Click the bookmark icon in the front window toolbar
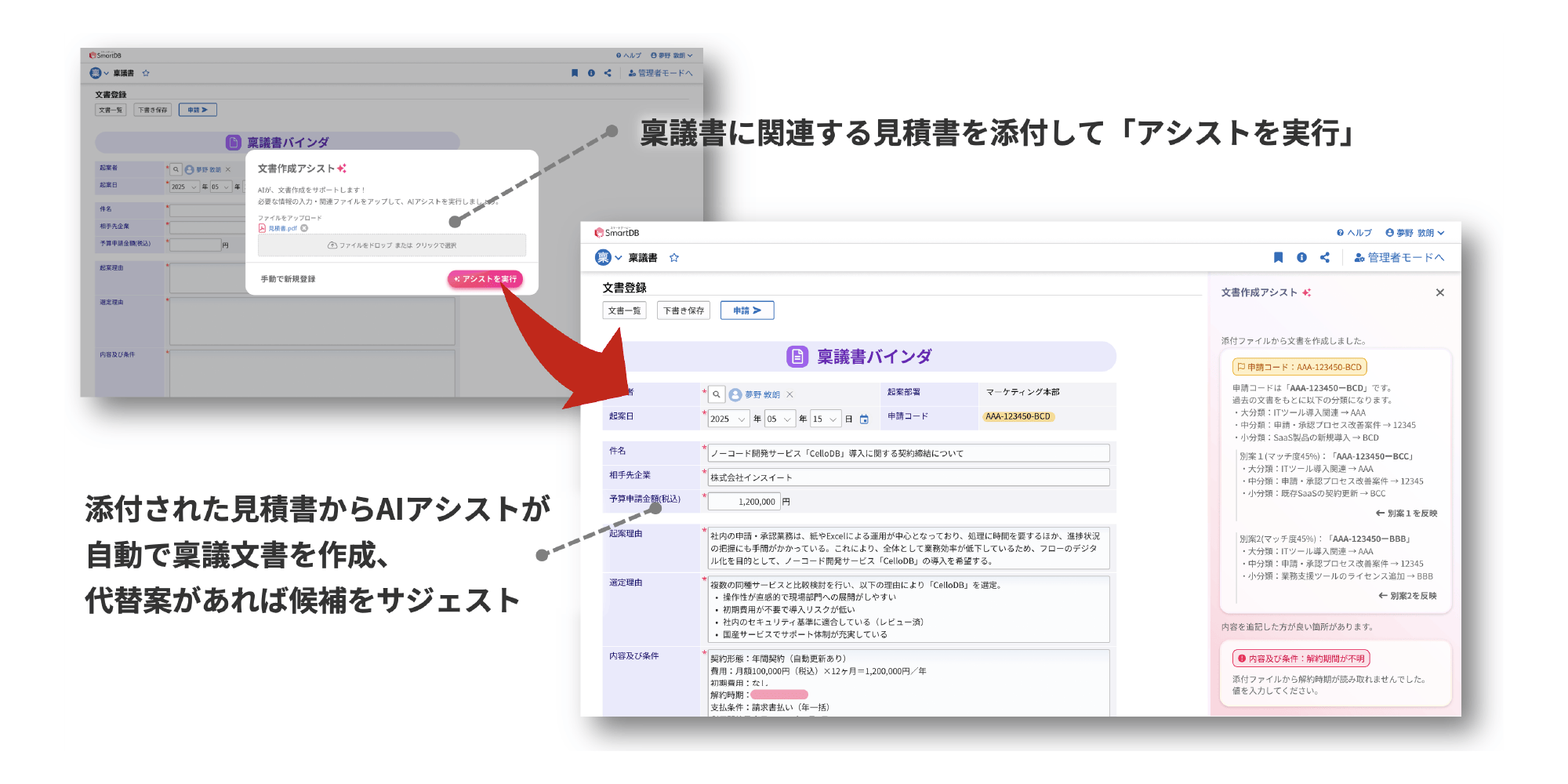 (1279, 257)
